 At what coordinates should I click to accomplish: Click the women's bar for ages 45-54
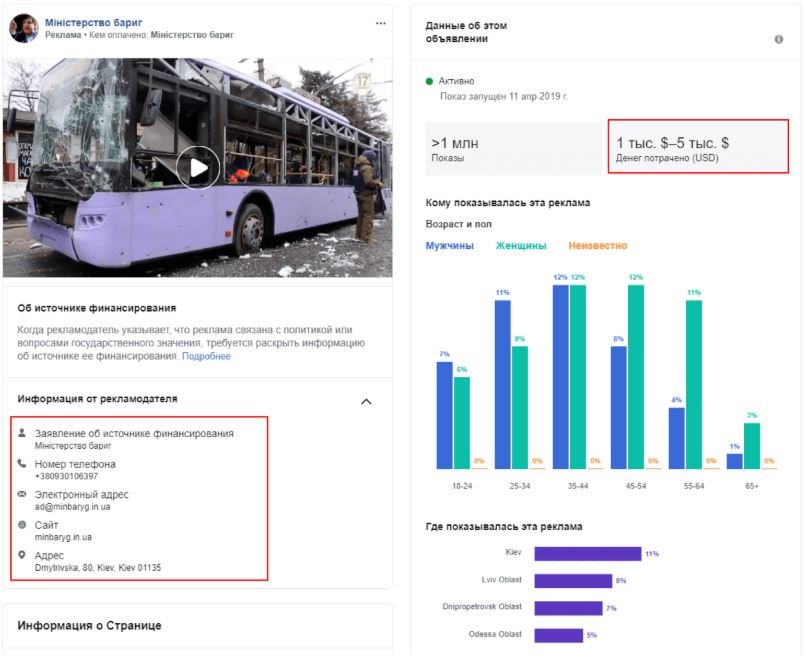click(636, 376)
